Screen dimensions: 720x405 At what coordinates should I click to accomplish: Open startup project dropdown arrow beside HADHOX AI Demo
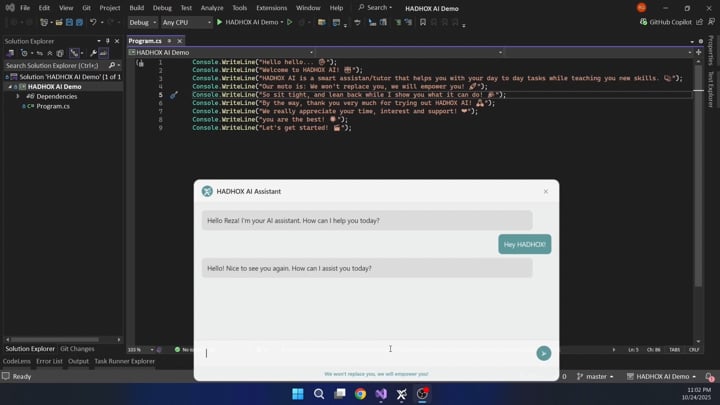pos(281,22)
